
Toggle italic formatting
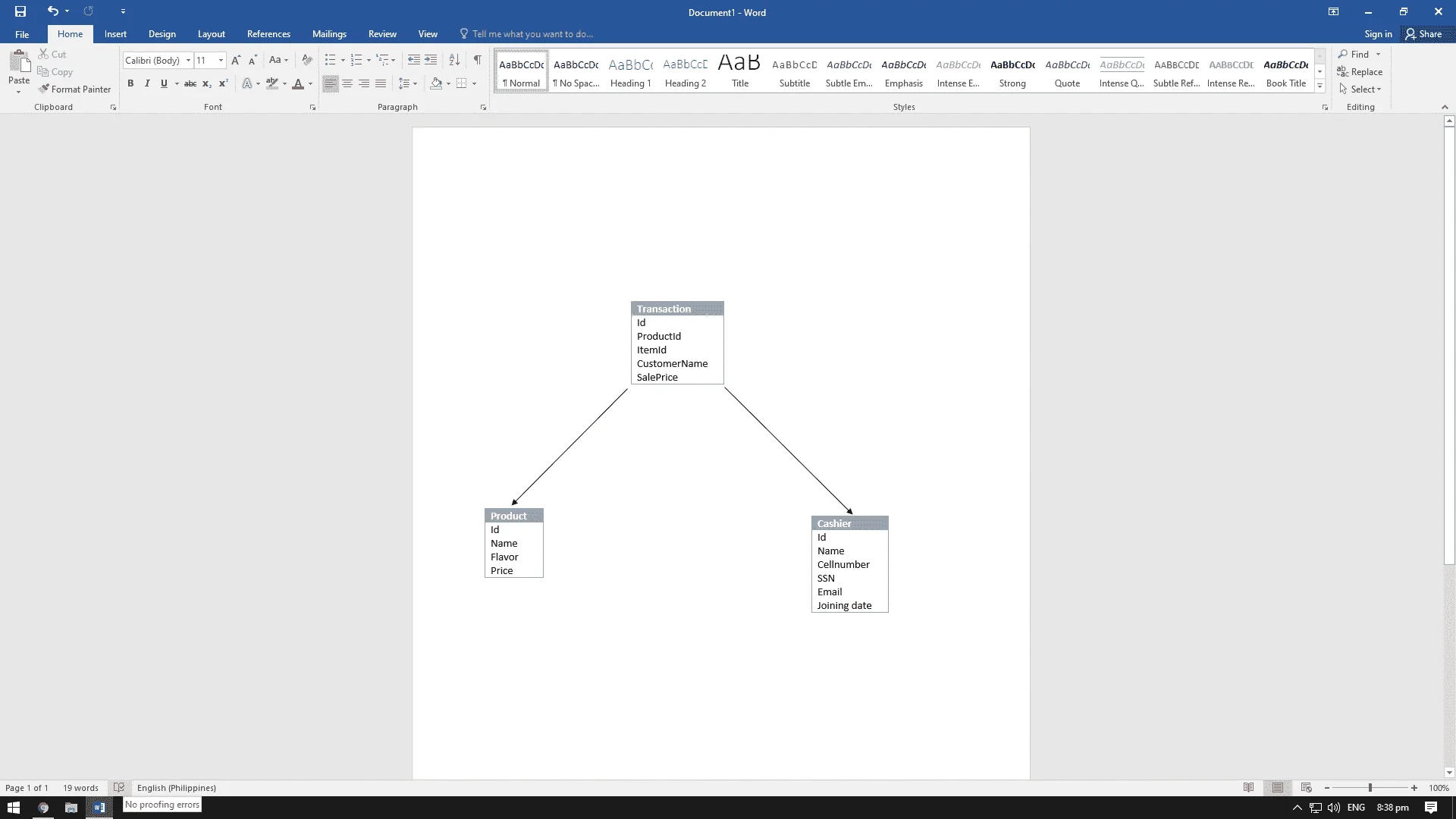click(x=147, y=83)
